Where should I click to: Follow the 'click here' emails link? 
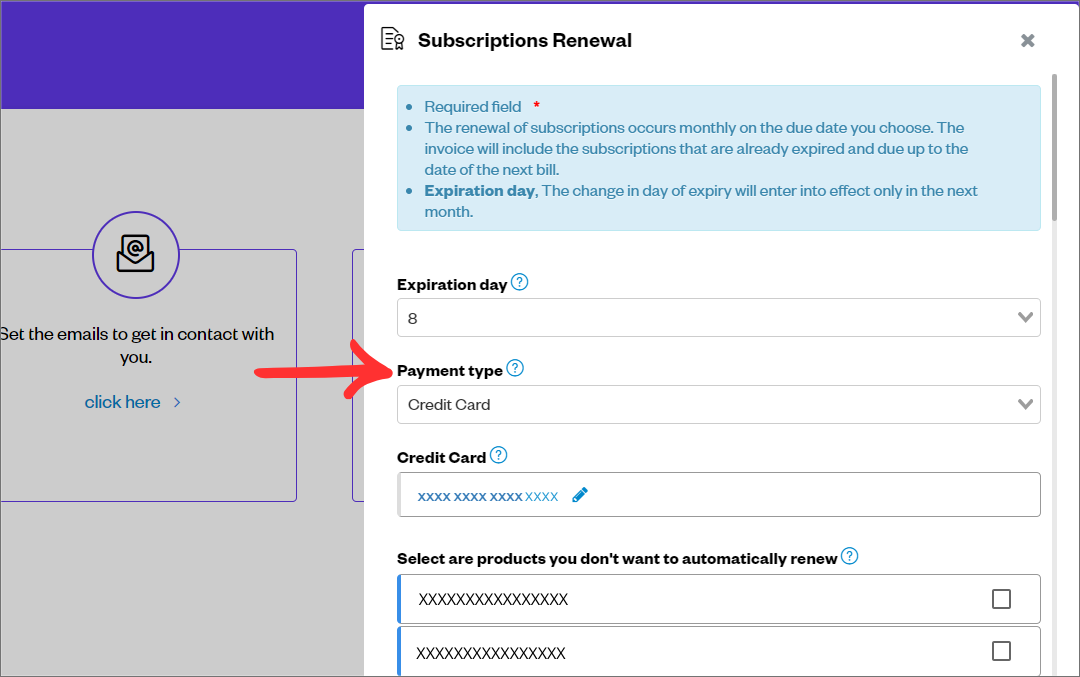(x=122, y=402)
